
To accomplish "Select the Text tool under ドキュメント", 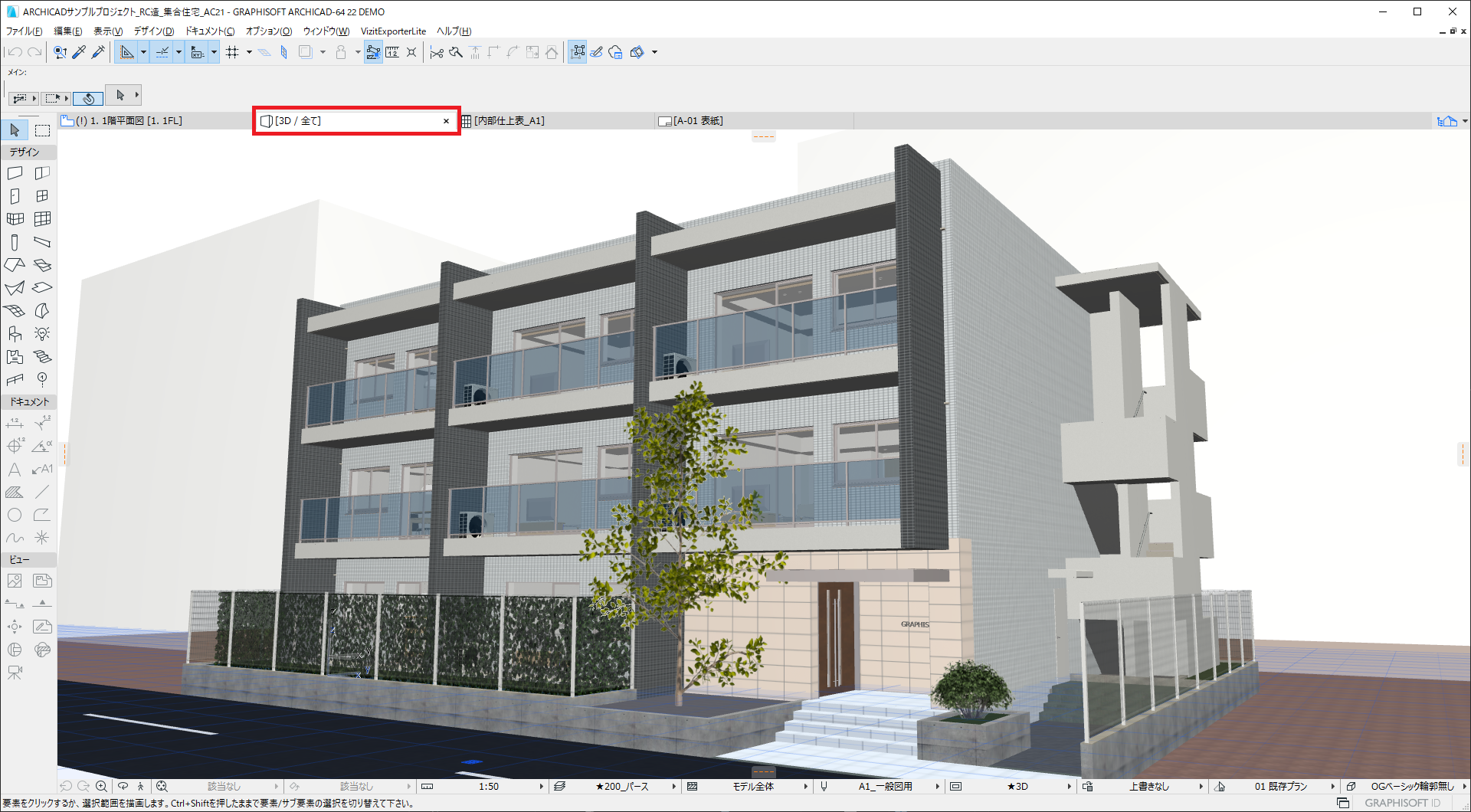I will 14,469.
